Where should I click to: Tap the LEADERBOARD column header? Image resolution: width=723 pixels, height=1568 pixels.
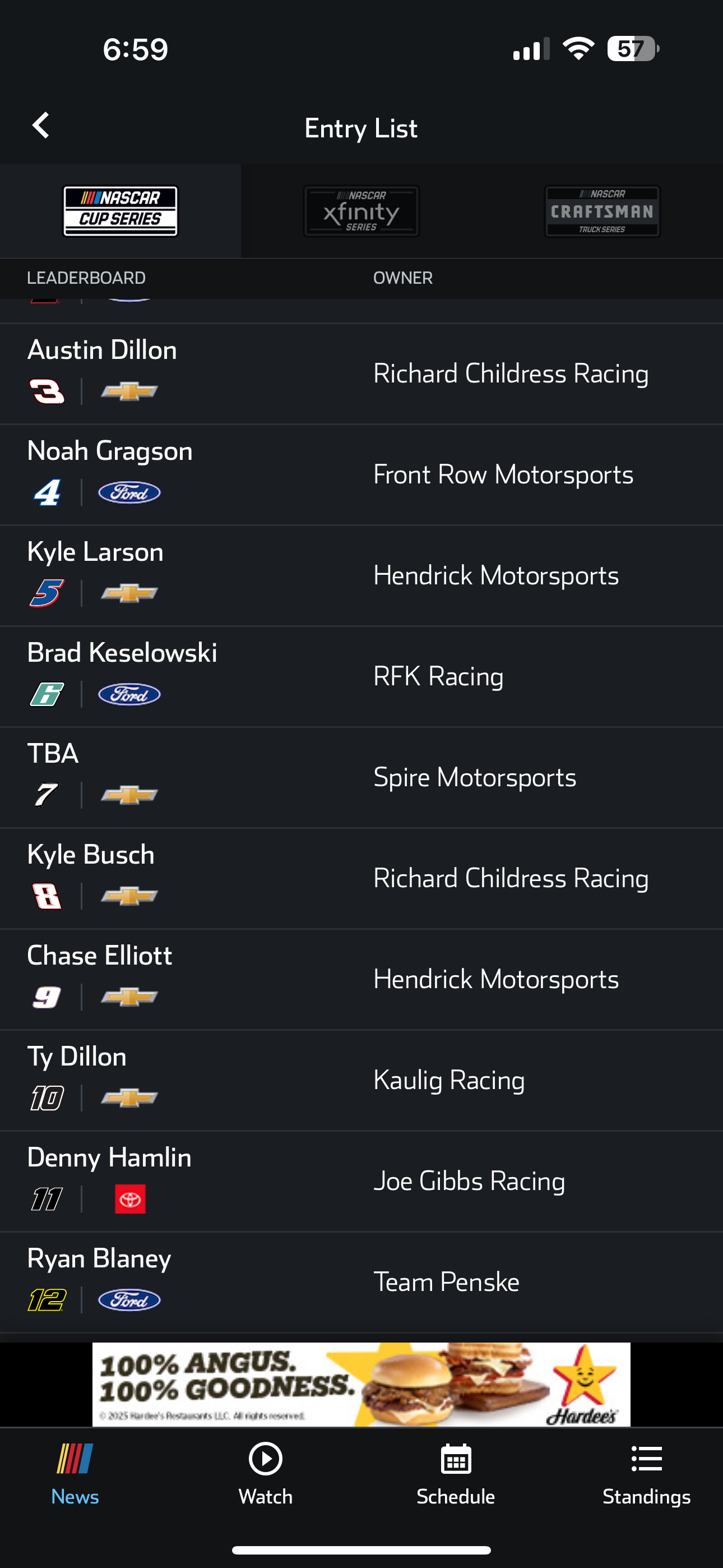tap(86, 278)
